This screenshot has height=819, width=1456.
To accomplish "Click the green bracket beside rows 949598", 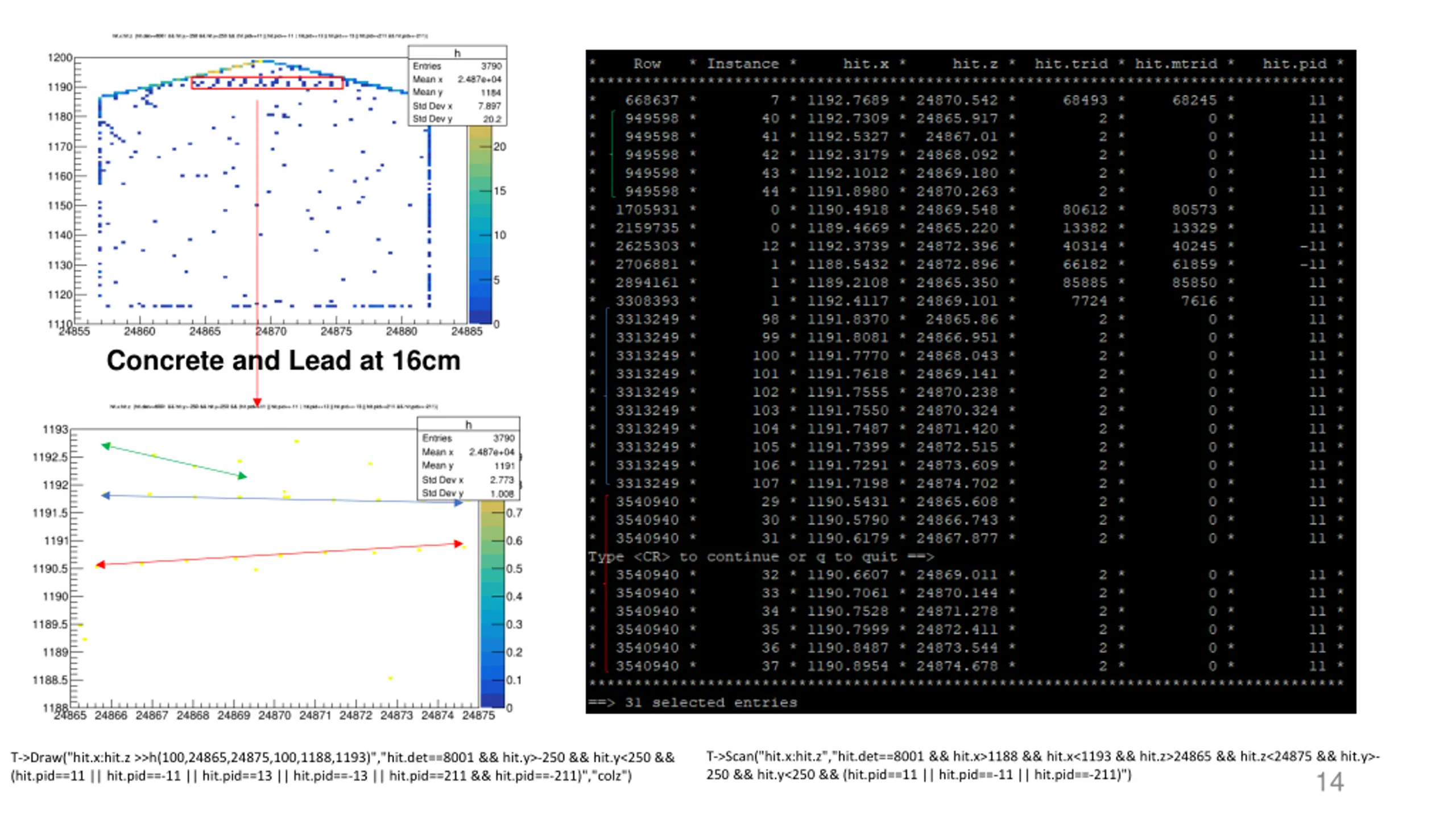I will pyautogui.click(x=613, y=154).
